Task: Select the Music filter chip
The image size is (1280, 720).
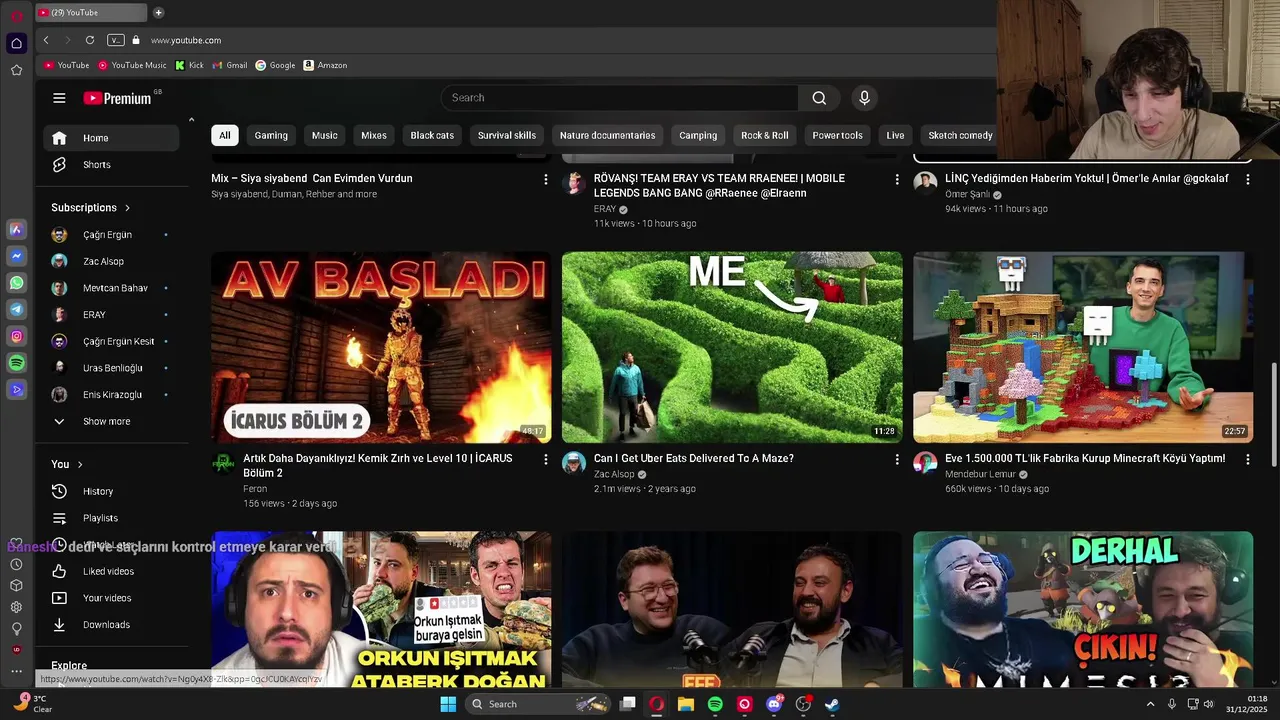Action: pyautogui.click(x=325, y=135)
